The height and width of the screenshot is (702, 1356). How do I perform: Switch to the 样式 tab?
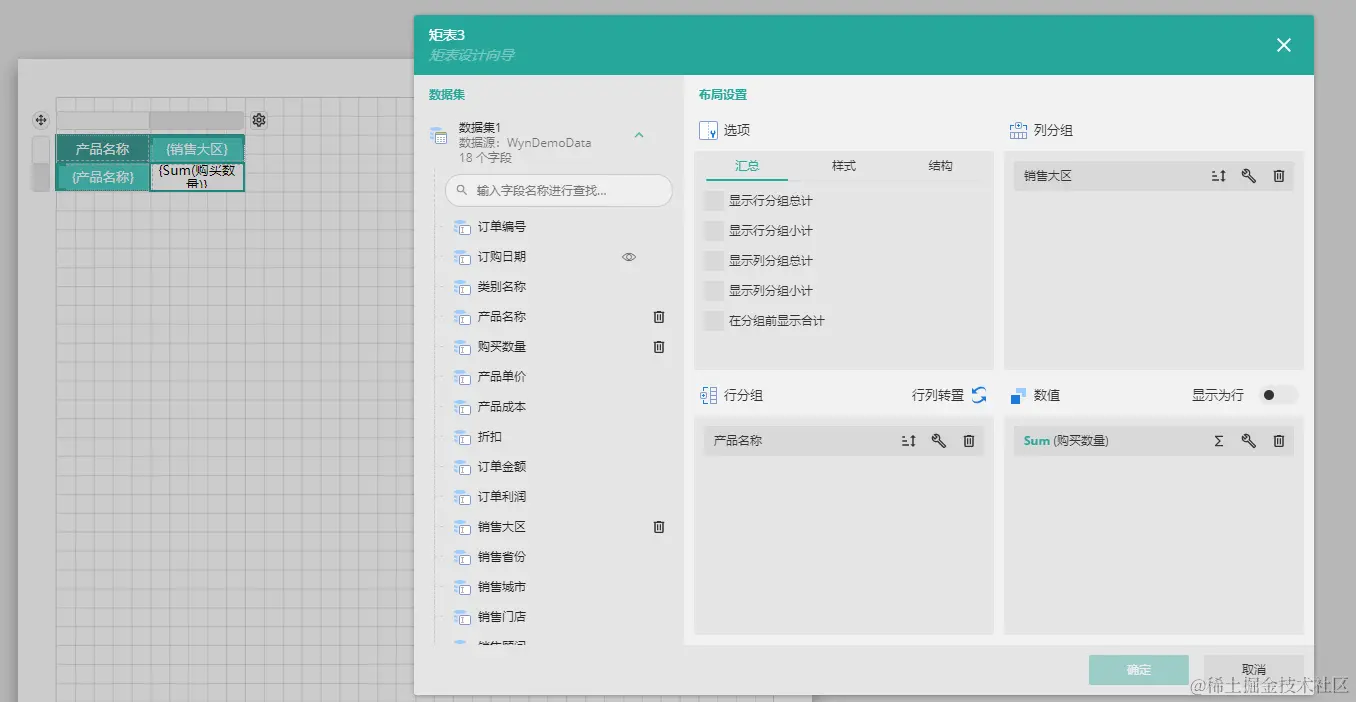(844, 166)
